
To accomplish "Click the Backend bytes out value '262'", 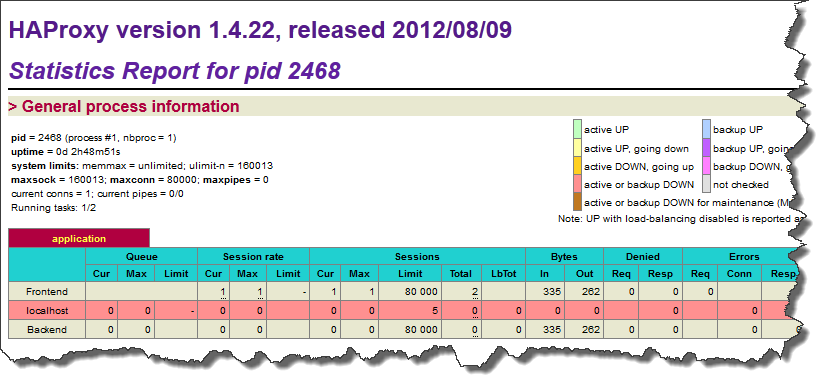I will (x=590, y=330).
